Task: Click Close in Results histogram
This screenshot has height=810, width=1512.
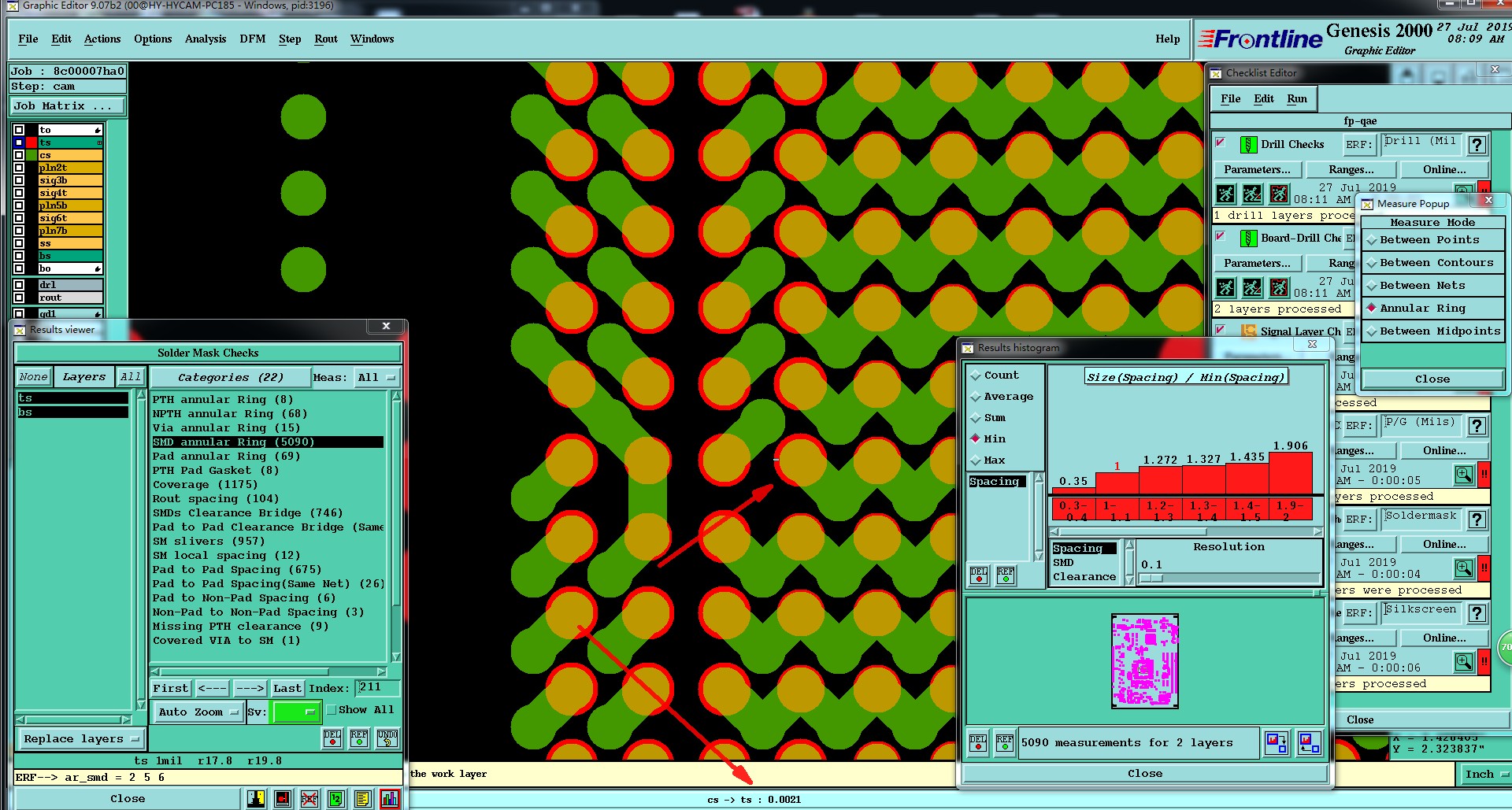Action: point(1145,774)
